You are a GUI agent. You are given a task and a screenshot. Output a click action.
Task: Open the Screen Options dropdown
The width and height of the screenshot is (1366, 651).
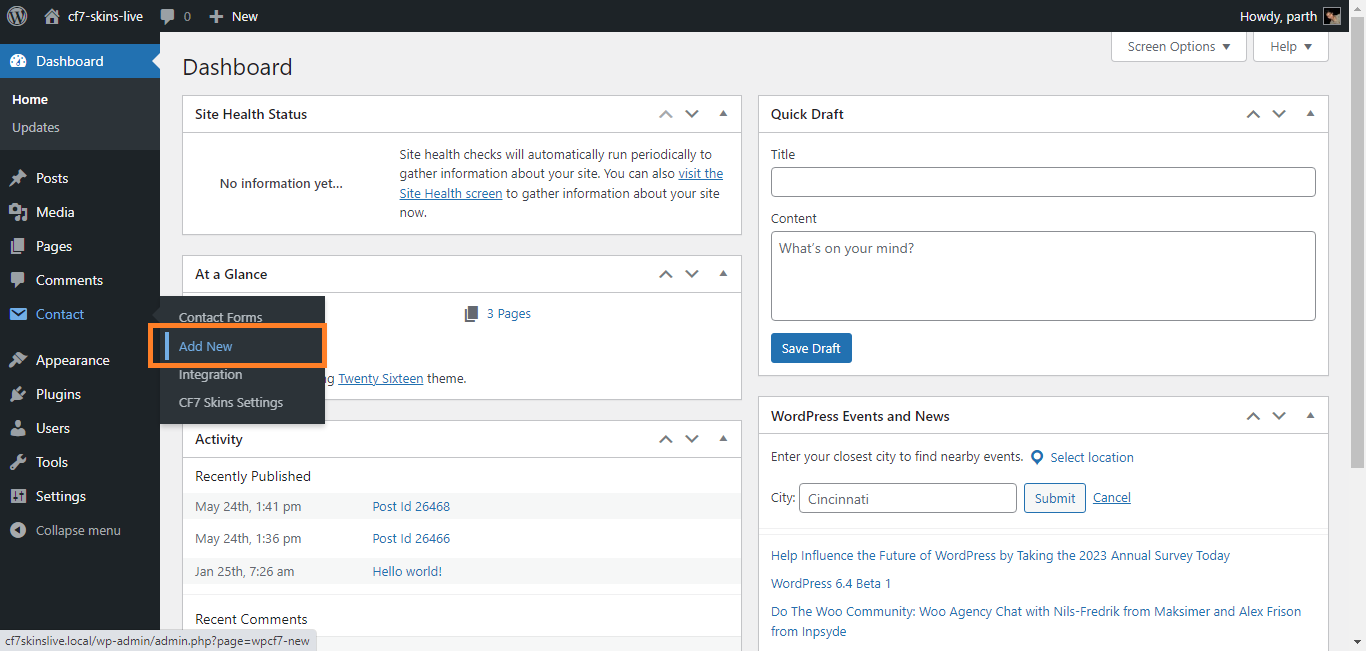(1178, 47)
